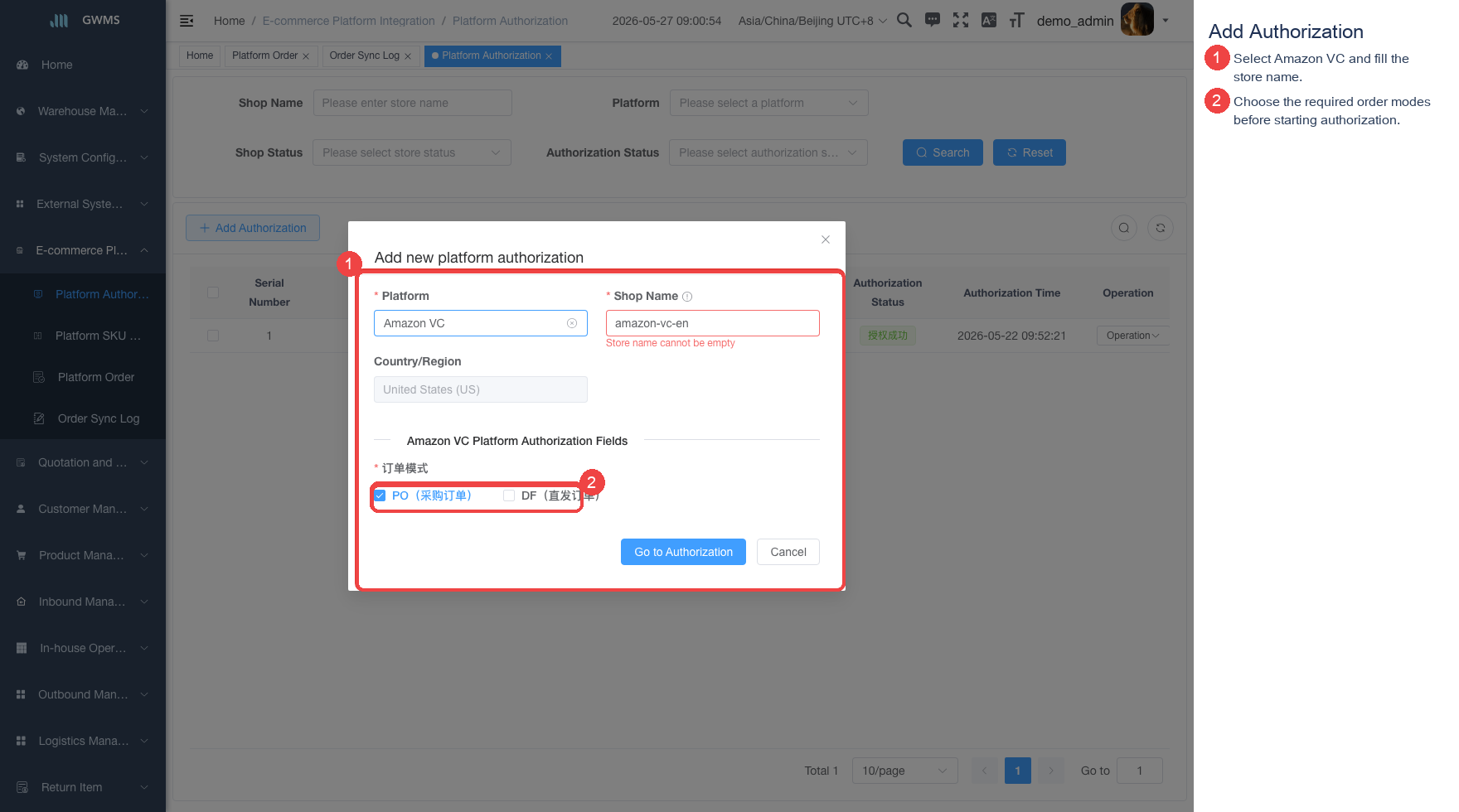Click the Reset button
The height and width of the screenshot is (812, 1459).
tap(1030, 152)
